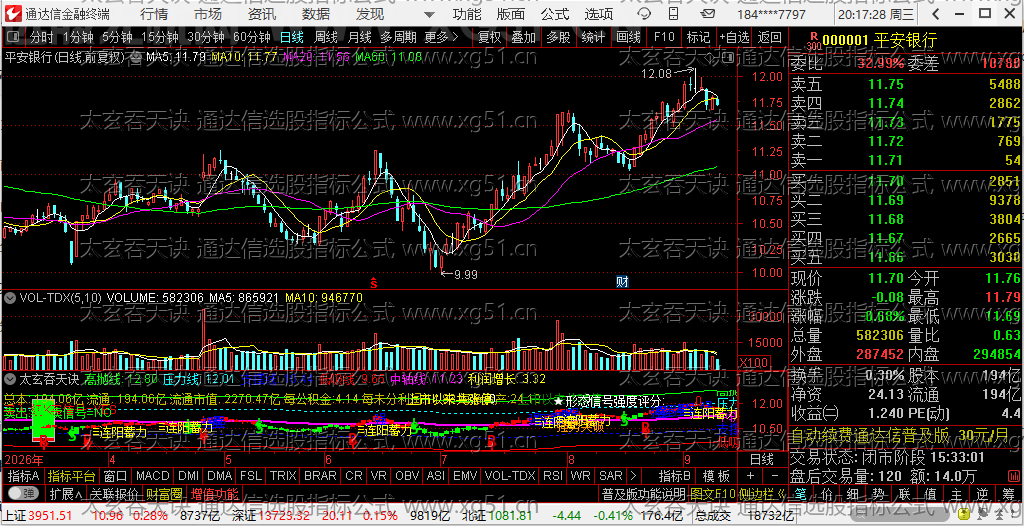Open the 选项 menu

[599, 14]
